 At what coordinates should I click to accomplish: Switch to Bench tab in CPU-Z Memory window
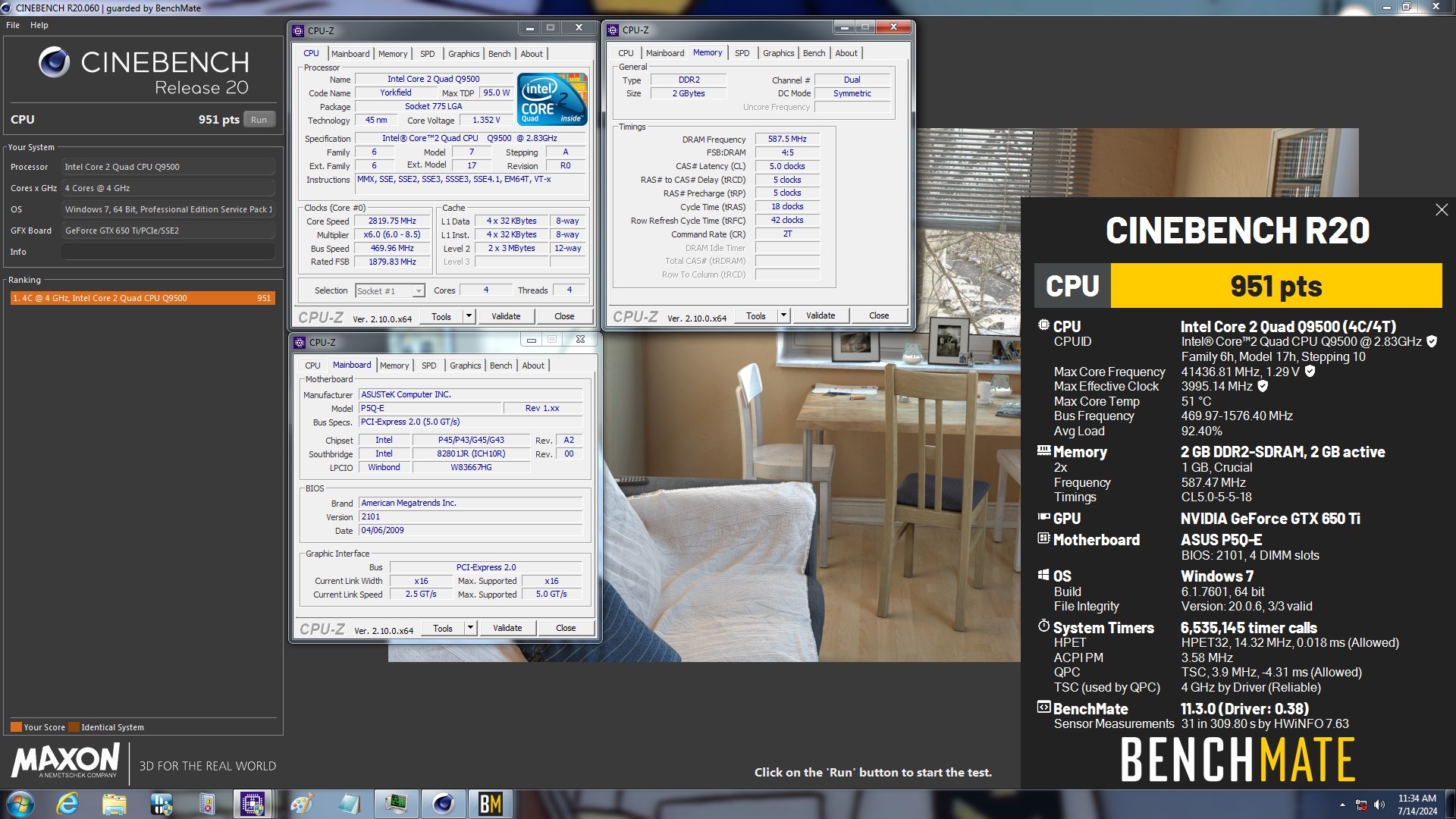tap(814, 53)
